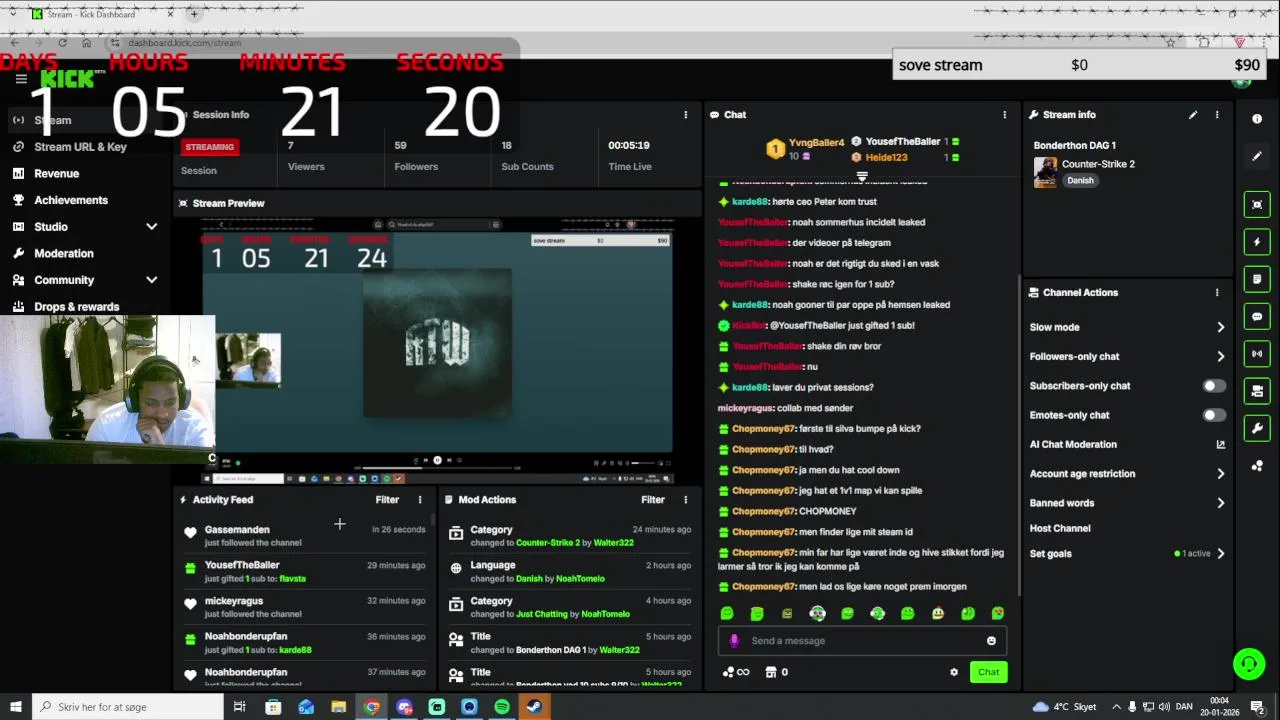Click the browser address bar
This screenshot has height=720, width=1280.
tap(640, 43)
